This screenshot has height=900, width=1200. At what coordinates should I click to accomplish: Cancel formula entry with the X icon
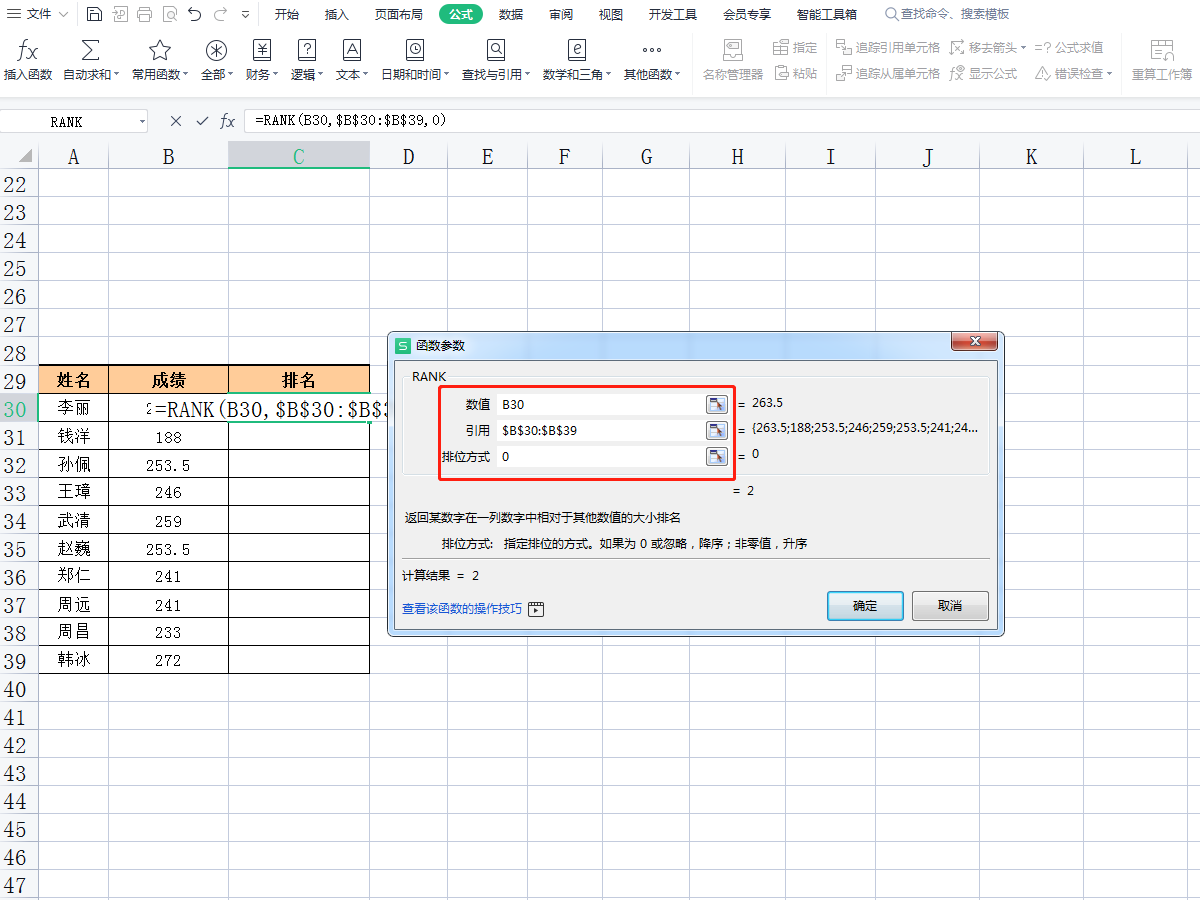(x=176, y=121)
